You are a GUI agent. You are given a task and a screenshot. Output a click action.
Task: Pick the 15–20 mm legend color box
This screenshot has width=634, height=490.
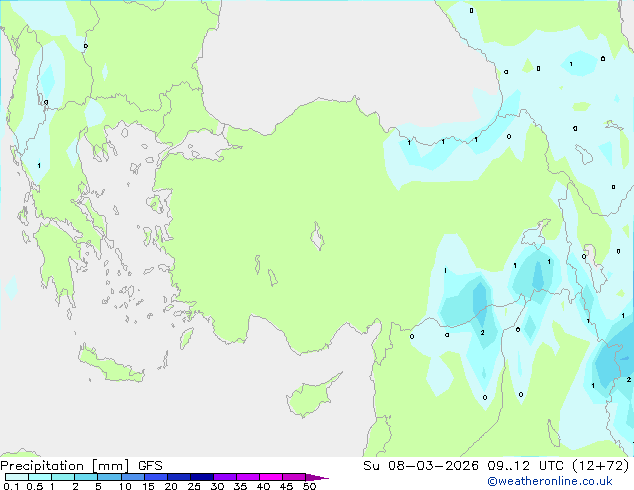[155, 477]
